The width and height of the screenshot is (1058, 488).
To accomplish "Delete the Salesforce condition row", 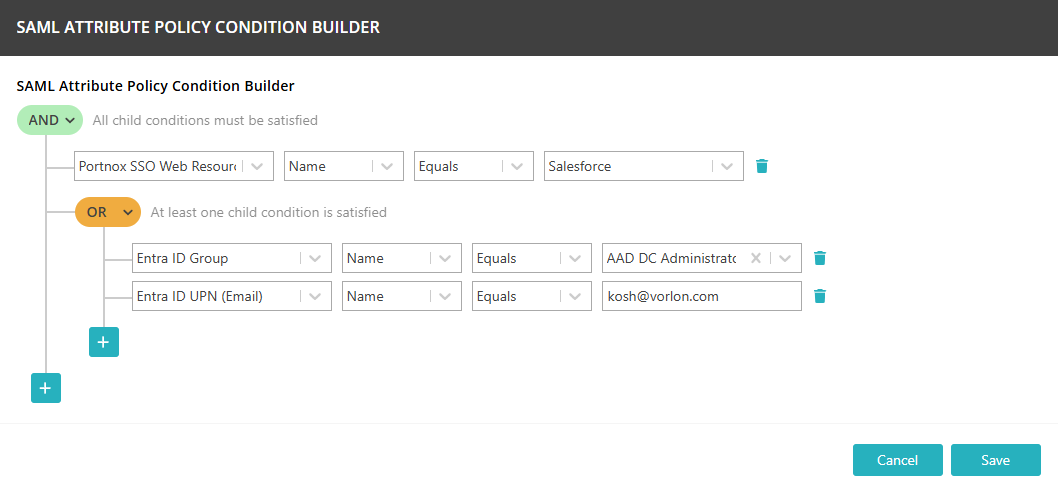I will click(762, 166).
